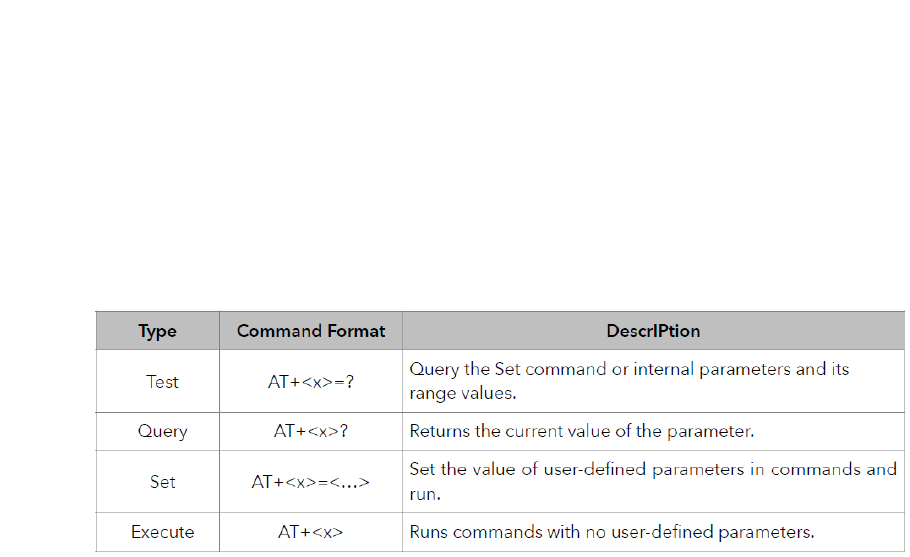Viewport: 910px width, 557px height.
Task: Click the Command Format column header
Action: pos(310,331)
